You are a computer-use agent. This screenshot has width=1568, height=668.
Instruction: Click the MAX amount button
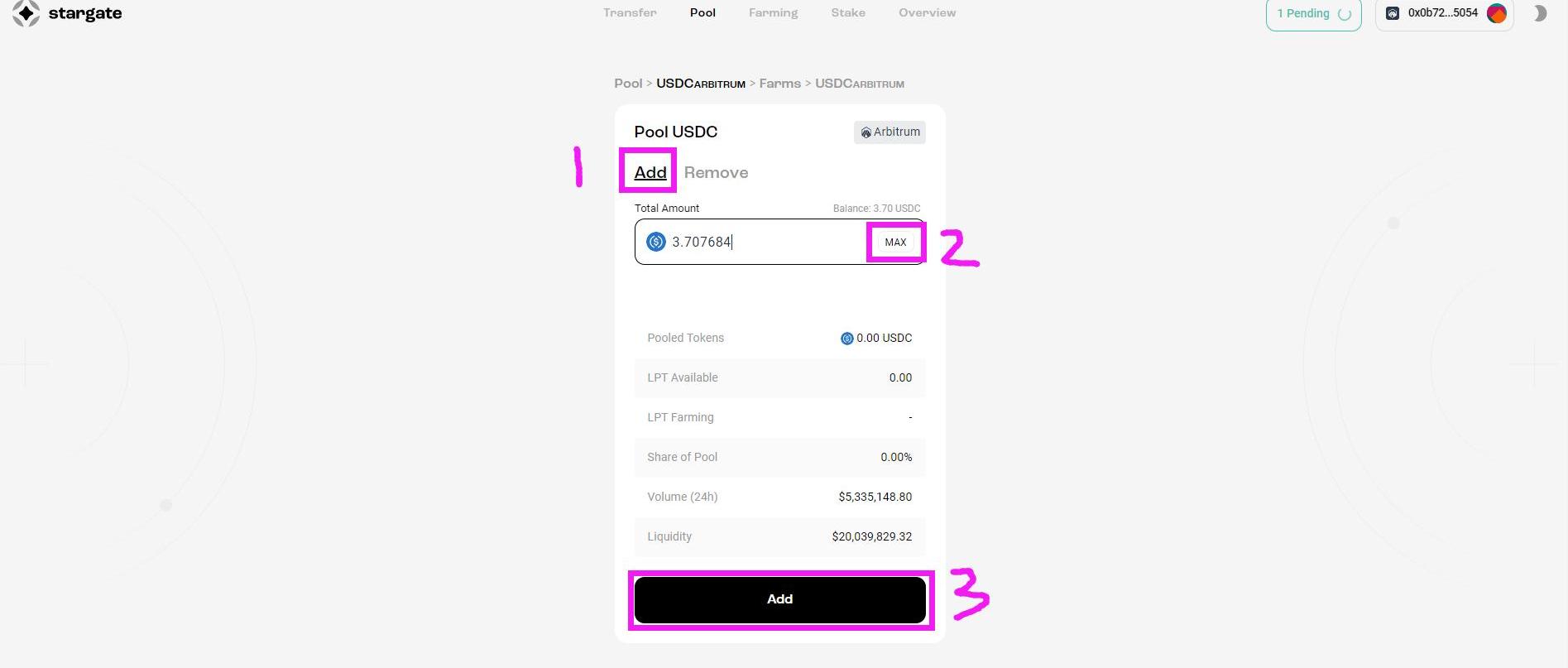click(895, 242)
